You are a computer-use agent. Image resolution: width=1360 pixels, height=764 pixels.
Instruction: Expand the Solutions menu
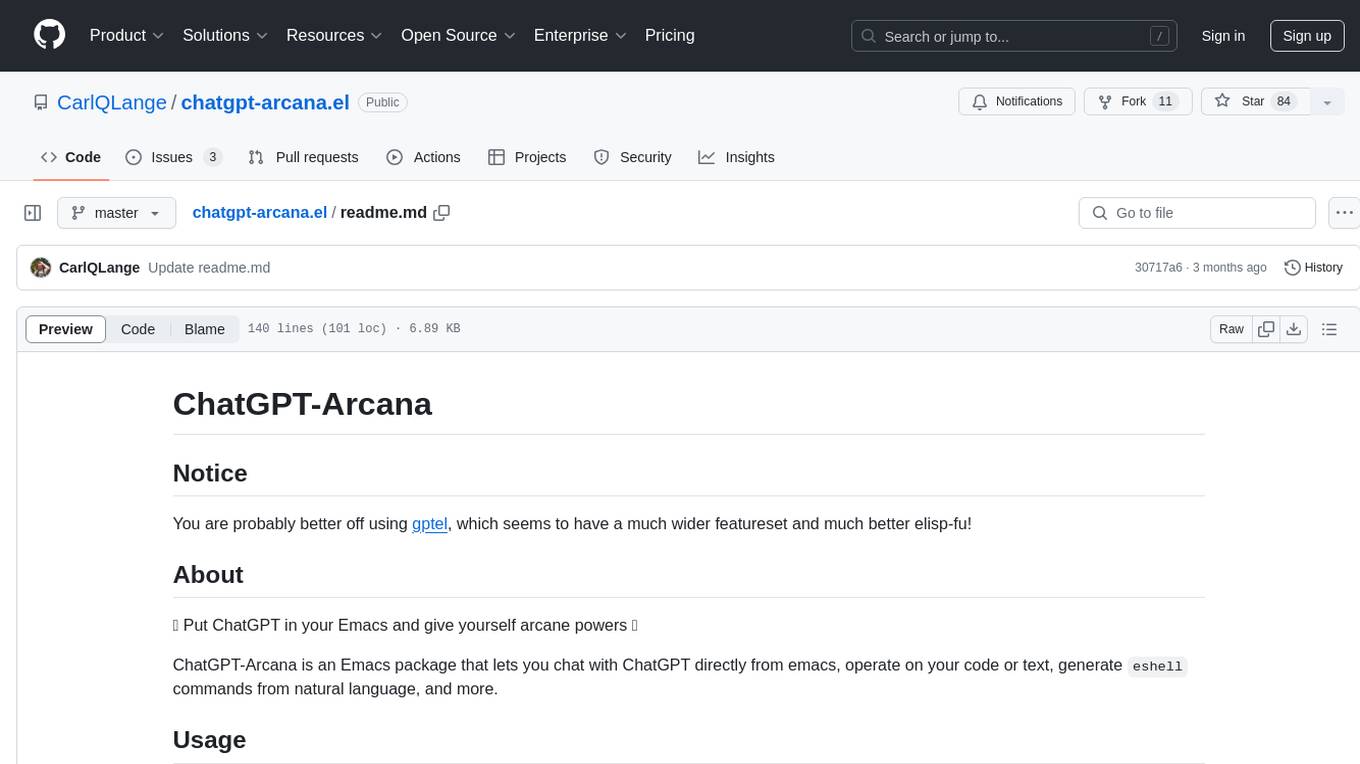[x=225, y=35]
